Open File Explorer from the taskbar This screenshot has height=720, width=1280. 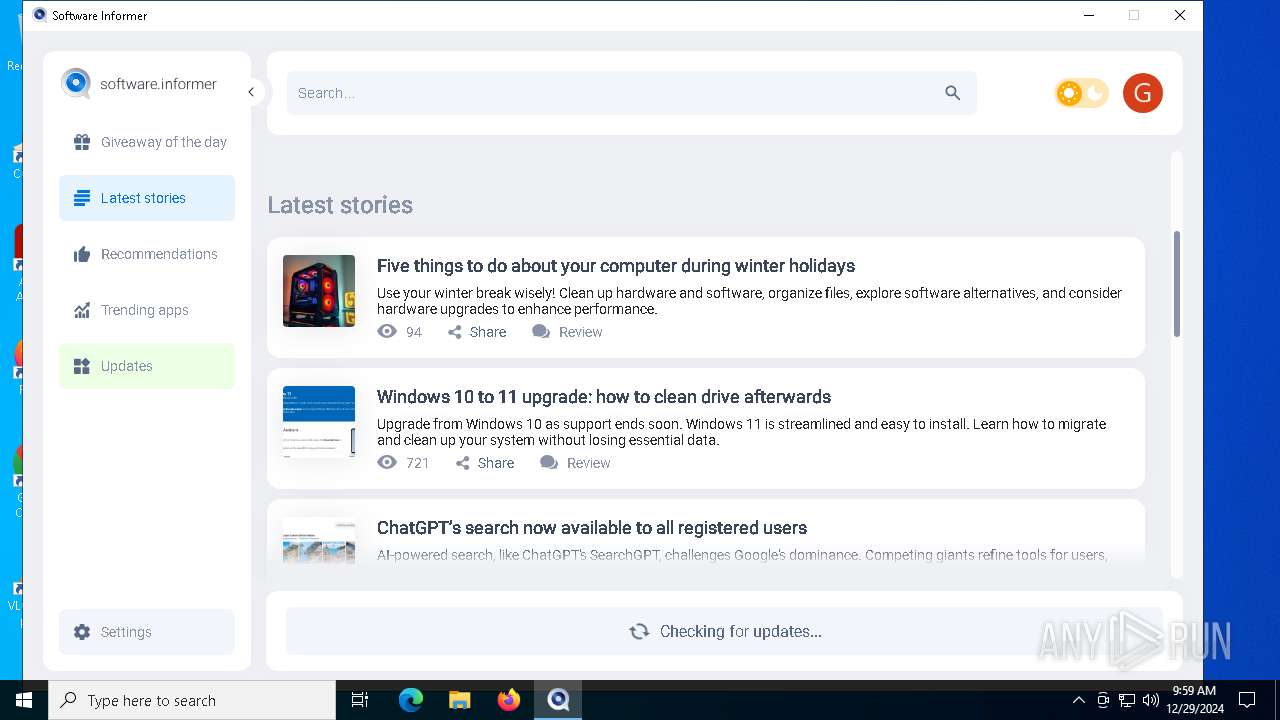[x=460, y=700]
